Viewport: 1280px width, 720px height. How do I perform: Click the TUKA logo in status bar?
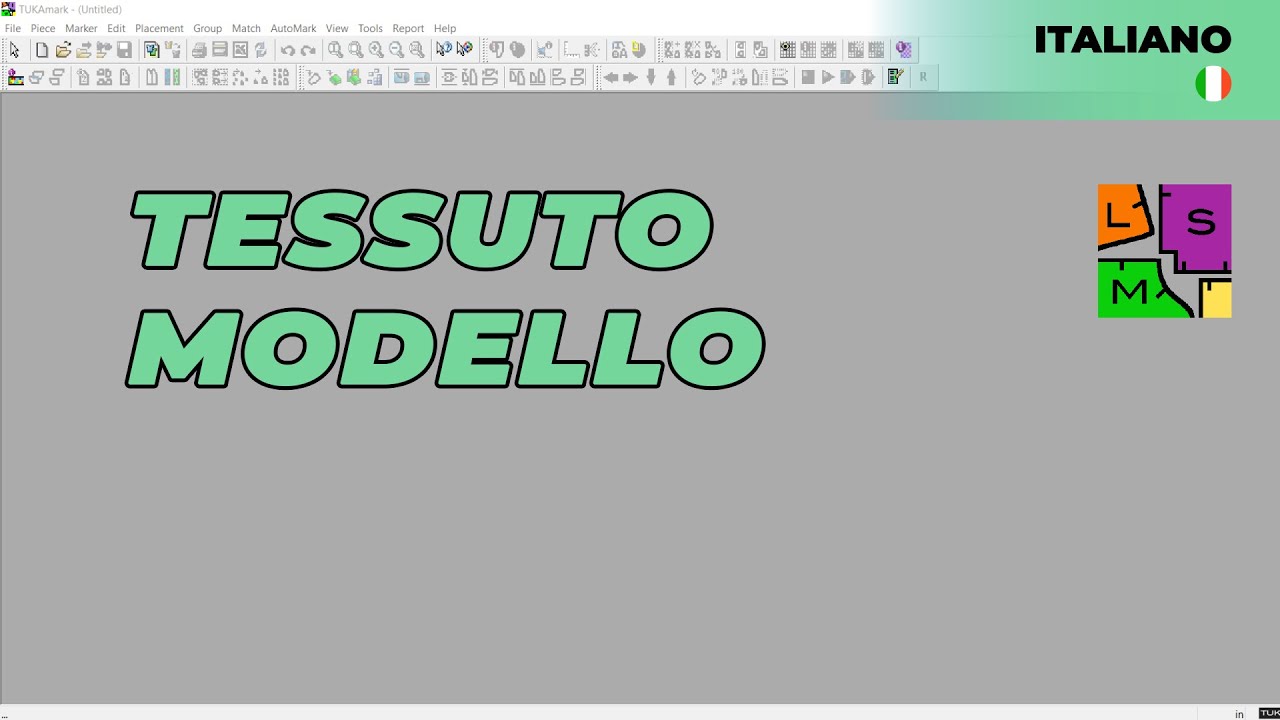1269,714
